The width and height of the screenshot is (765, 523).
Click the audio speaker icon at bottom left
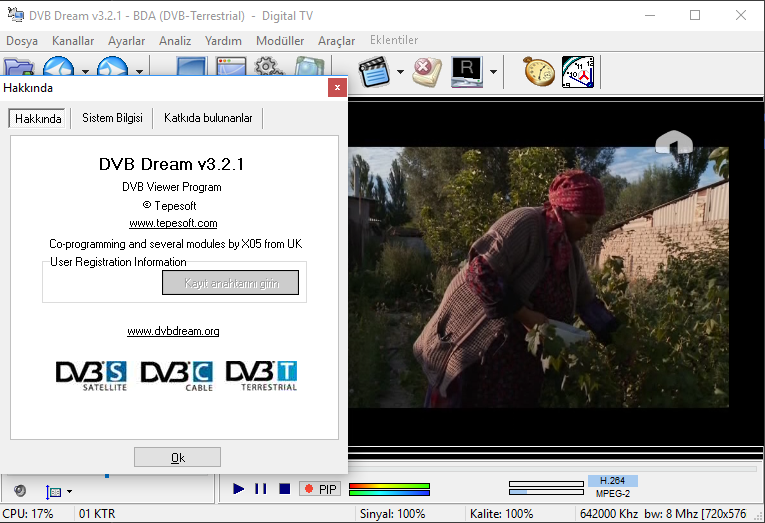(20, 490)
